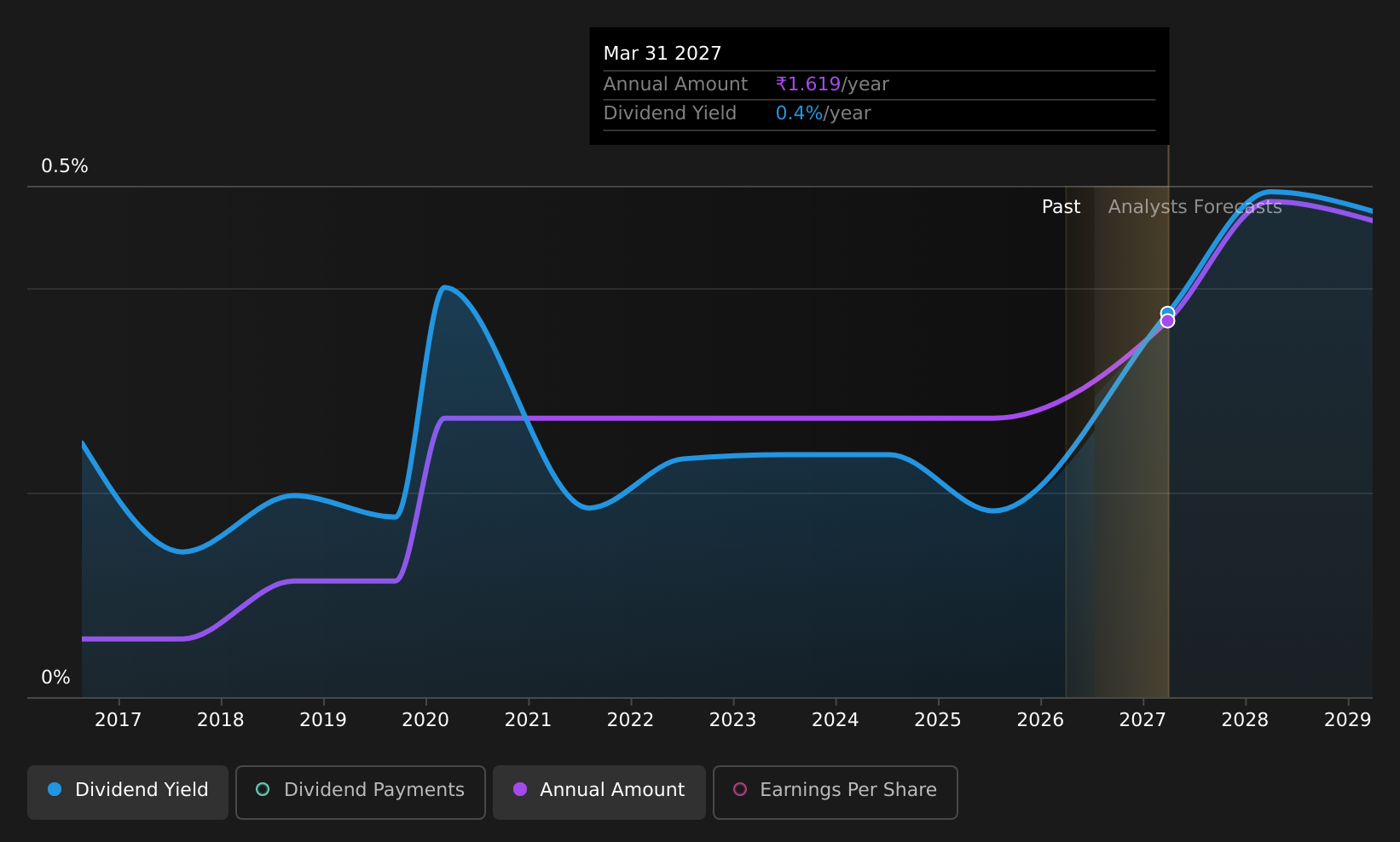Viewport: 1400px width, 842px height.
Task: Click the 2019 x-axis label
Action: 323,720
